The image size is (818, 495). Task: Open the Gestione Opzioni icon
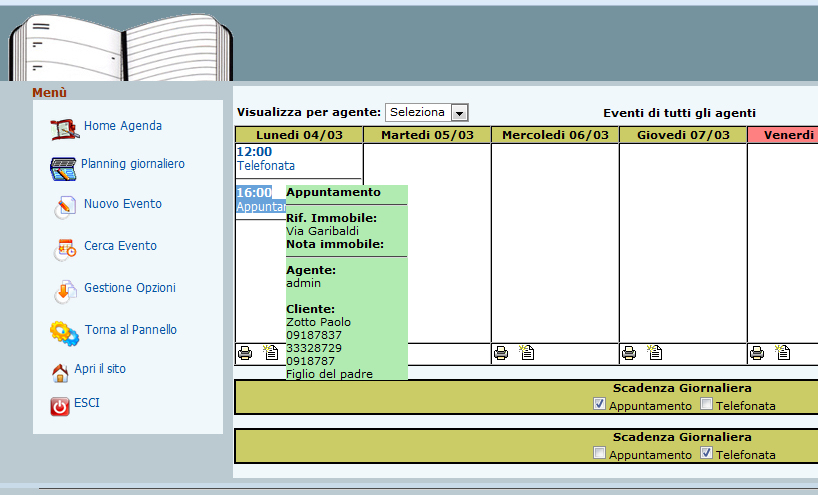tap(65, 291)
